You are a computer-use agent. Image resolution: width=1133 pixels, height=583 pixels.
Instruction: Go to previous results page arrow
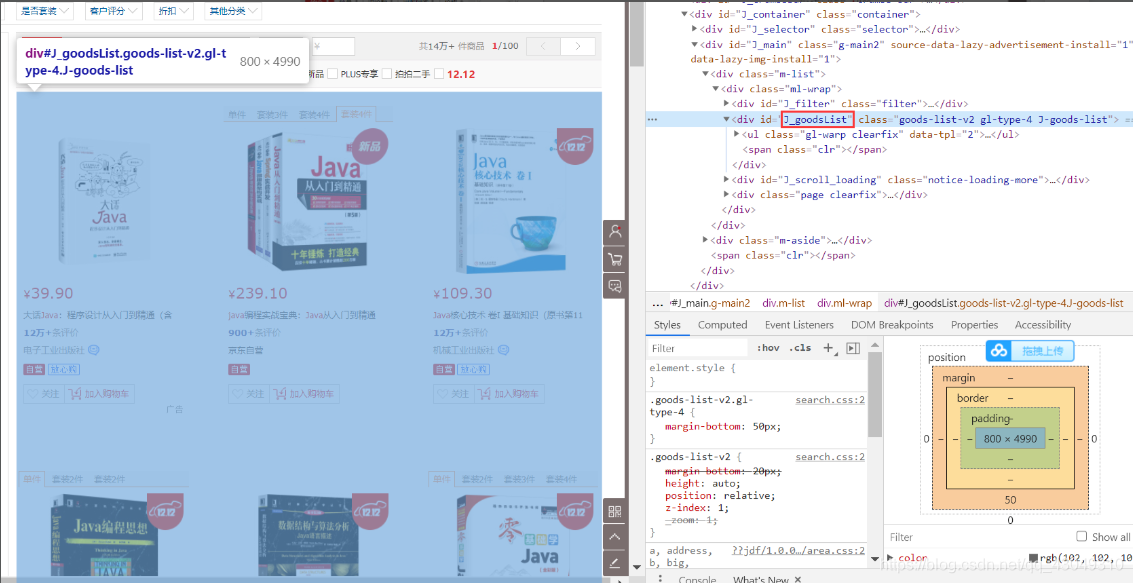point(543,46)
